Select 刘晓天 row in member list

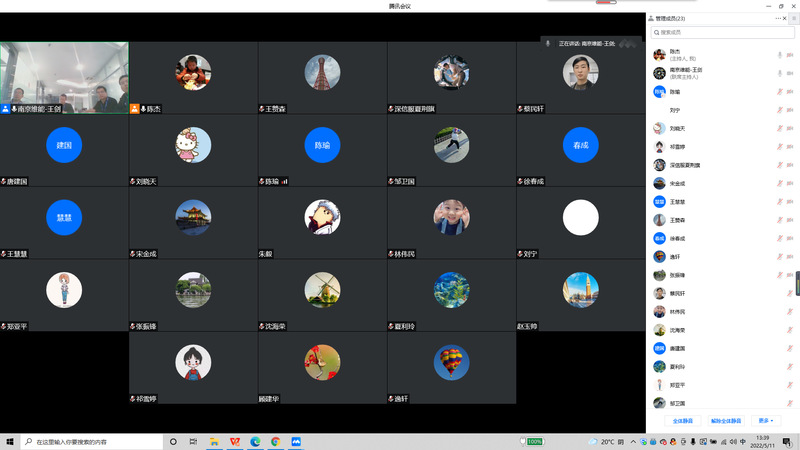(722, 129)
